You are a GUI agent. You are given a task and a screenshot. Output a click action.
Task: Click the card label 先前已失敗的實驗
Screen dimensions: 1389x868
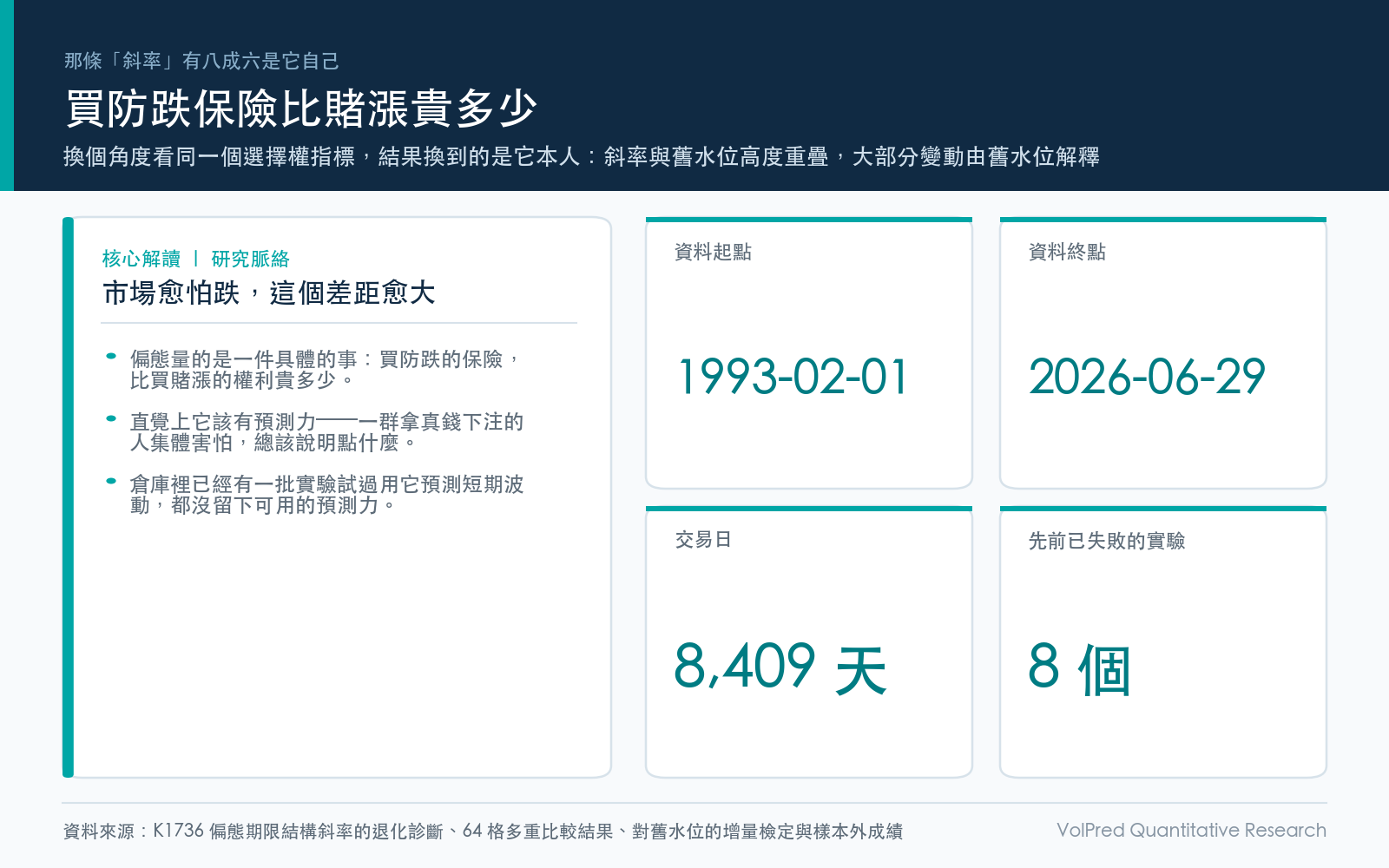pyautogui.click(x=1107, y=541)
